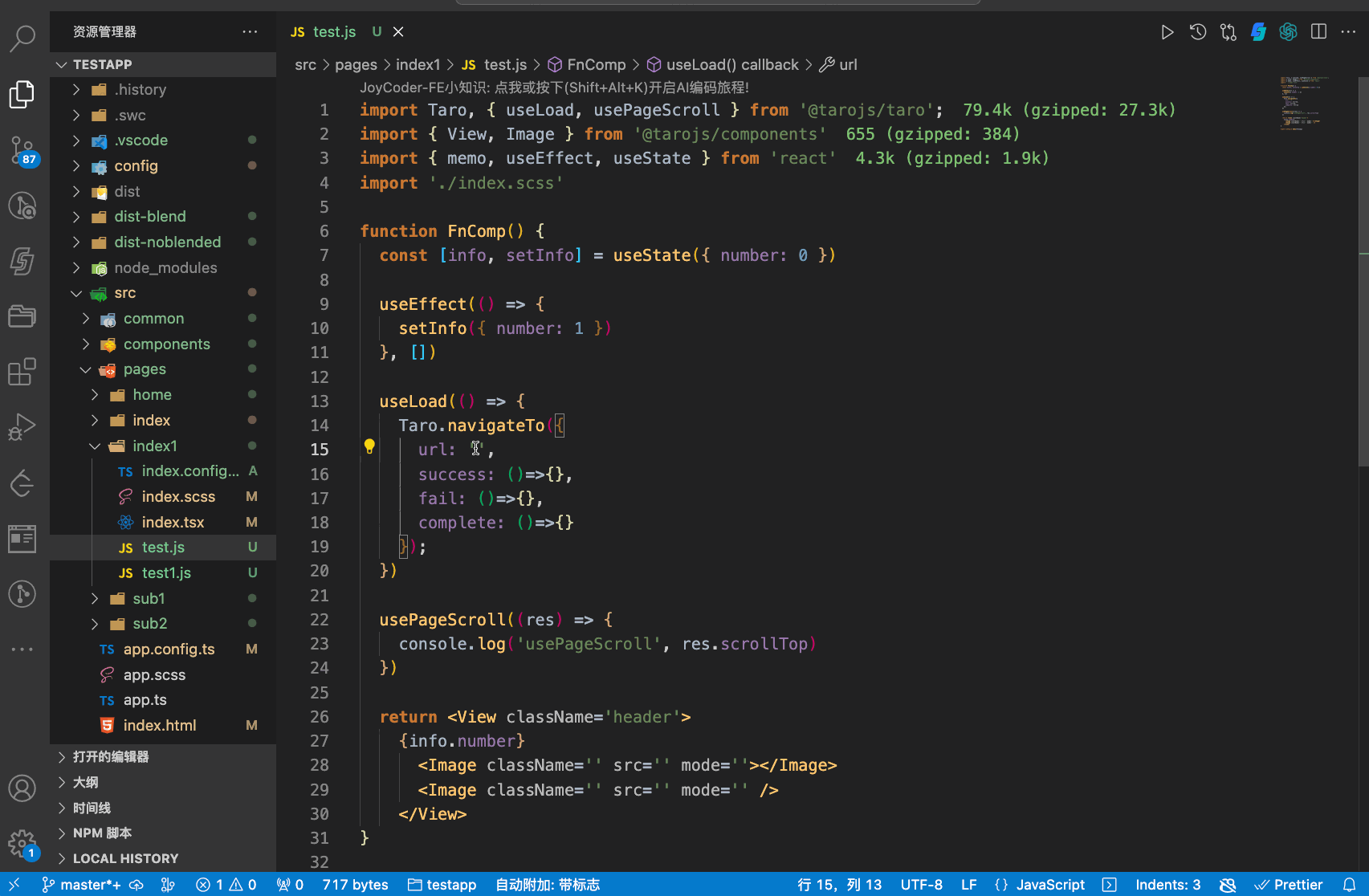Viewport: 1369px width, 896px height.
Task: Open the Explorer files view icon
Action: (22, 94)
